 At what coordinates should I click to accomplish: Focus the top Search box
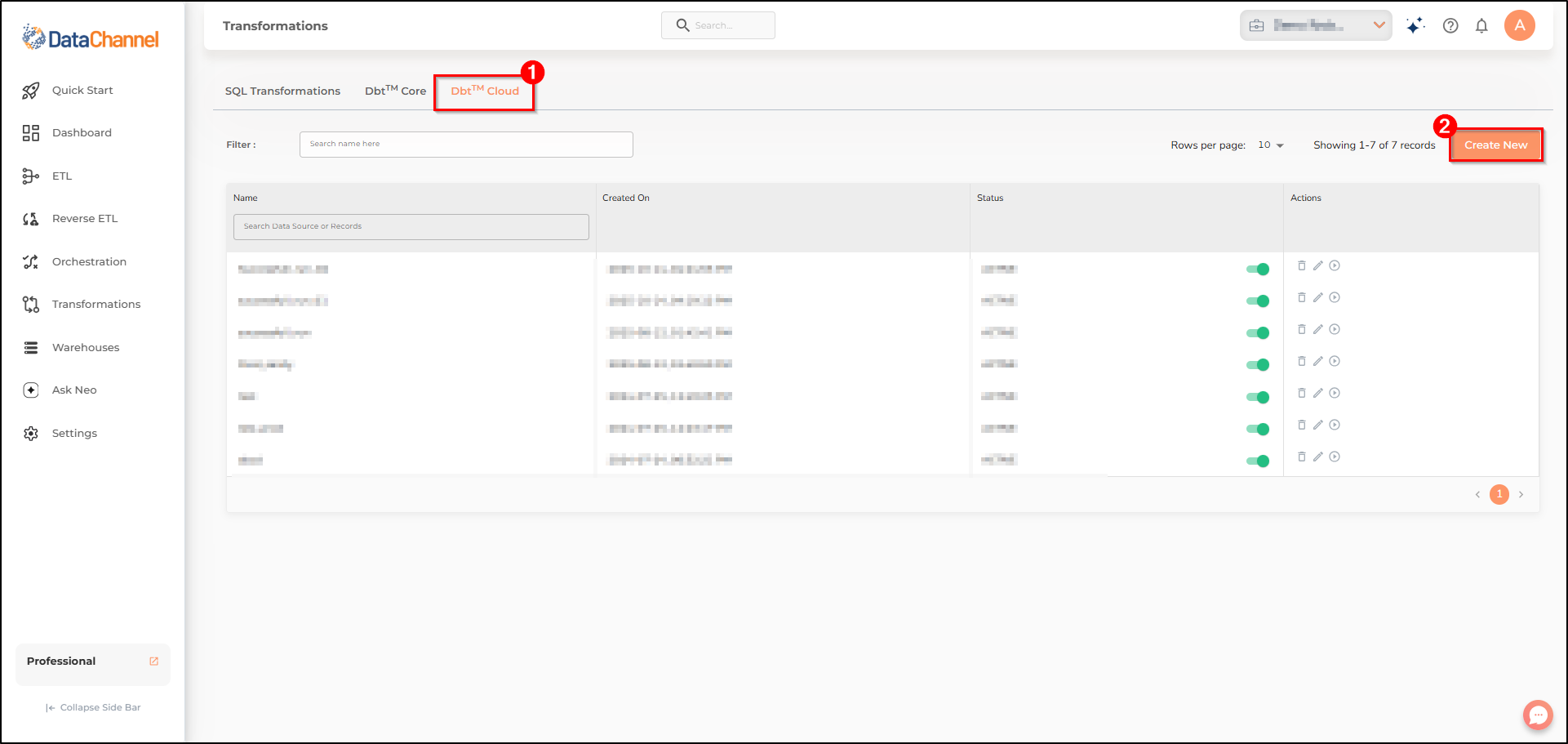tap(718, 25)
